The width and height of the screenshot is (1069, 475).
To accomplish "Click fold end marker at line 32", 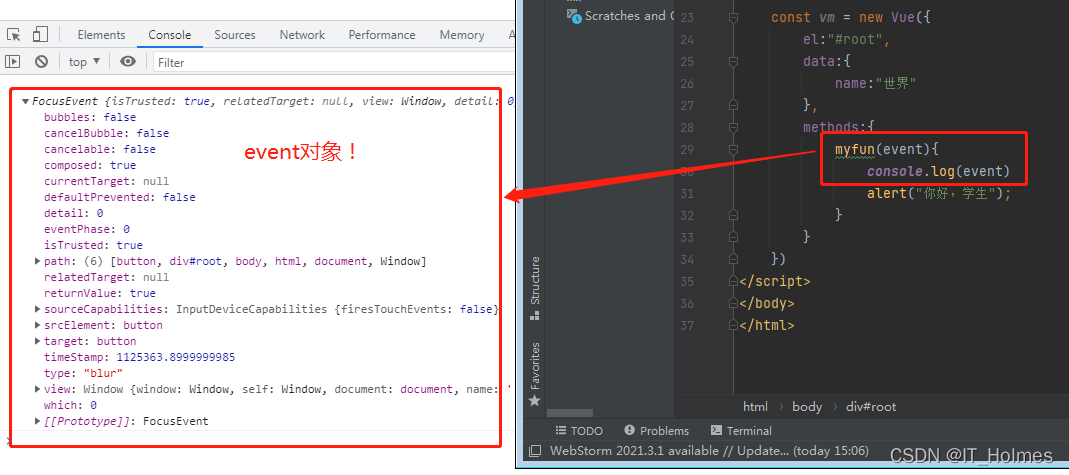I will pos(734,215).
